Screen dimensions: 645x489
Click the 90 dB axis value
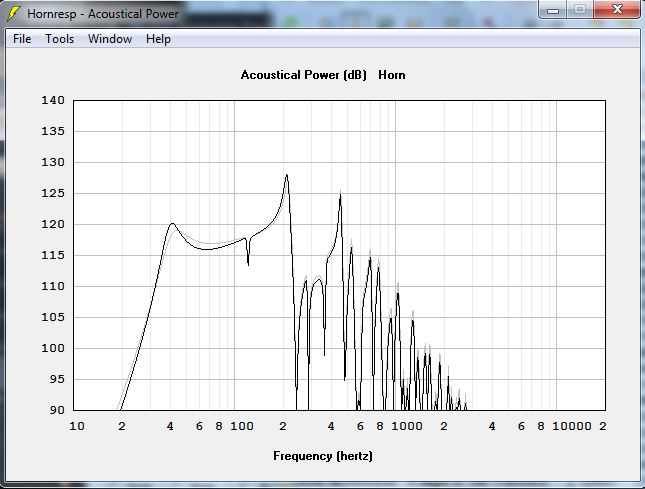pyautogui.click(x=57, y=410)
